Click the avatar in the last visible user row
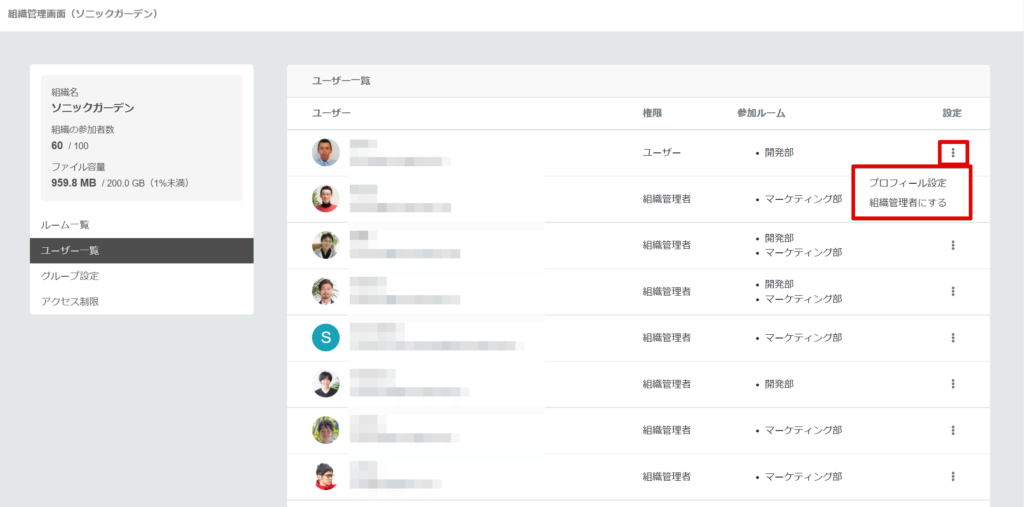Screen dimensions: 1024x507 [x=326, y=476]
